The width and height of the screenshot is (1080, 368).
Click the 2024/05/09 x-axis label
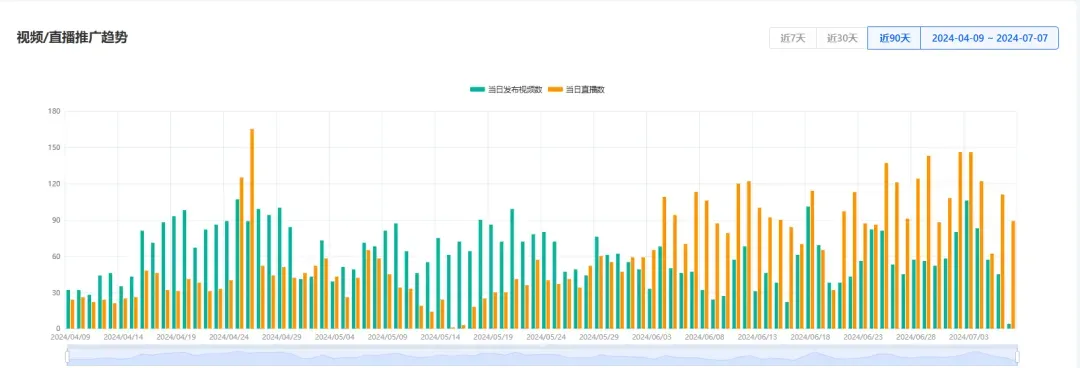(388, 337)
